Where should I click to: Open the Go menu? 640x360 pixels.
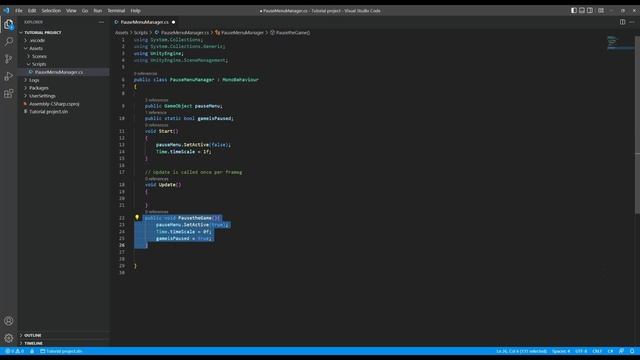click(x=85, y=11)
